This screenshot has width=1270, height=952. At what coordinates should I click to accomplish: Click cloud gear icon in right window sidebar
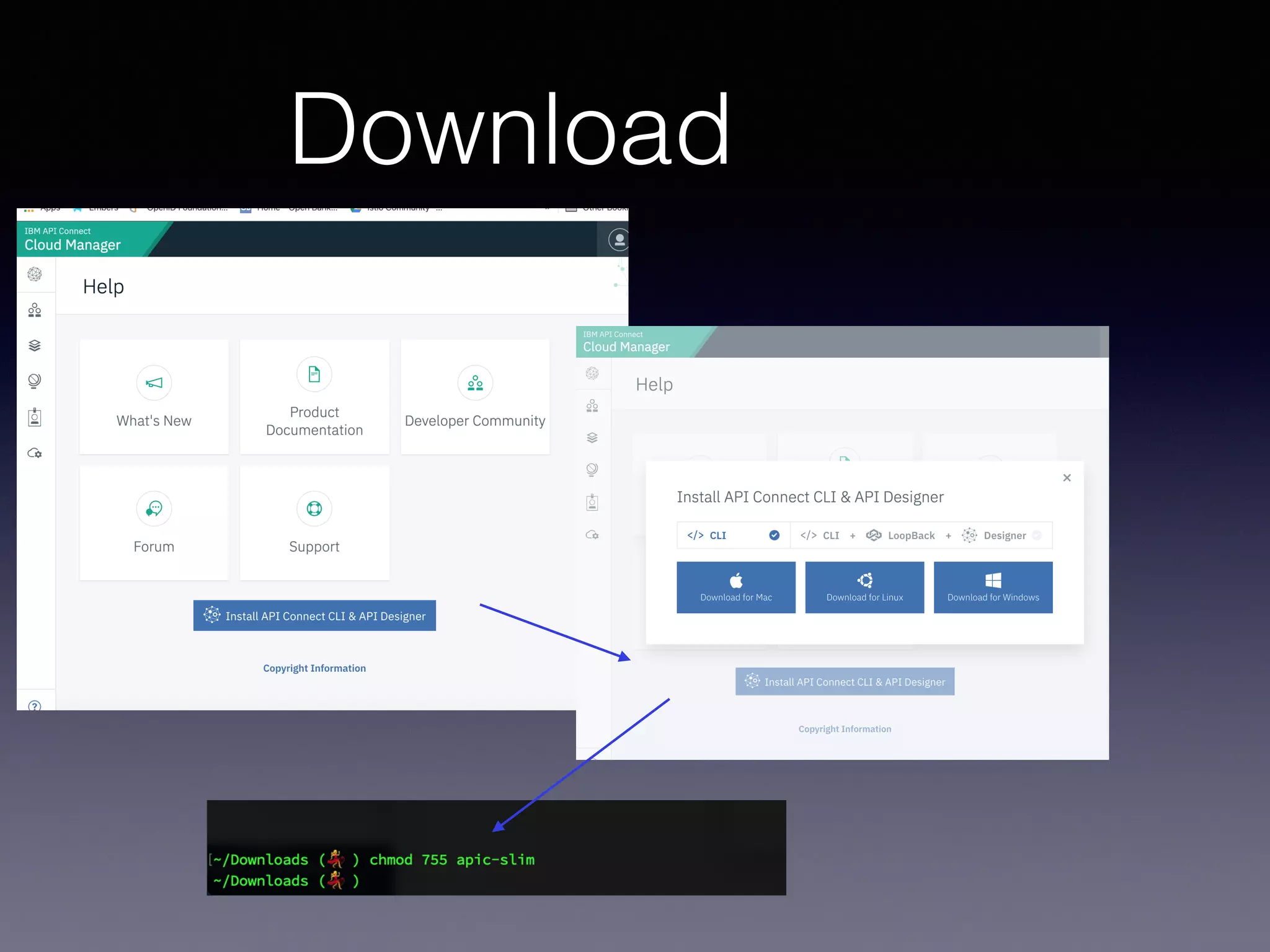click(x=592, y=534)
